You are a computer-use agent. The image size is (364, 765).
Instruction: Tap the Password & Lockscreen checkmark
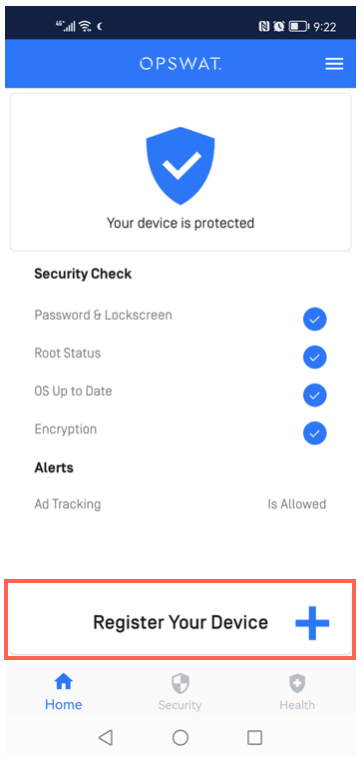tap(315, 320)
